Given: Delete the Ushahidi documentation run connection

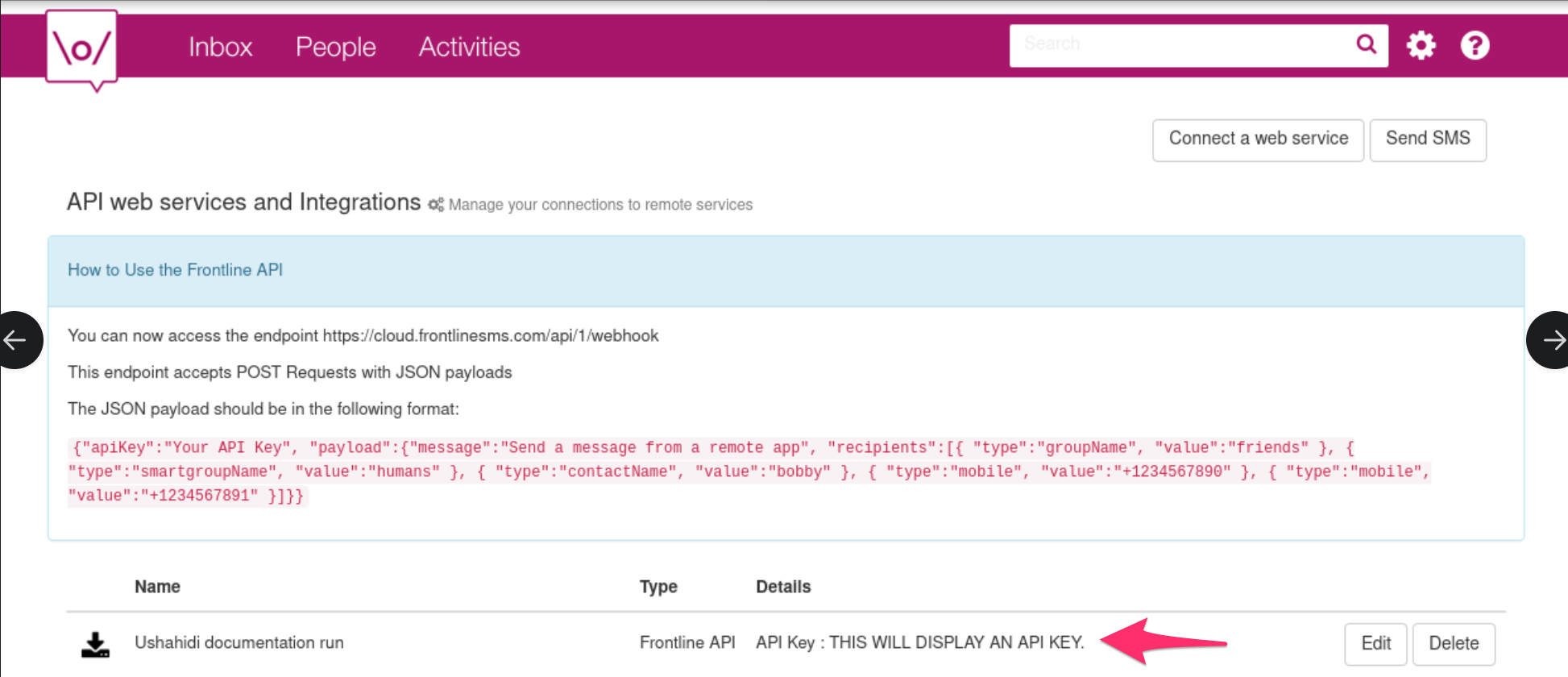Looking at the screenshot, I should pyautogui.click(x=1453, y=643).
